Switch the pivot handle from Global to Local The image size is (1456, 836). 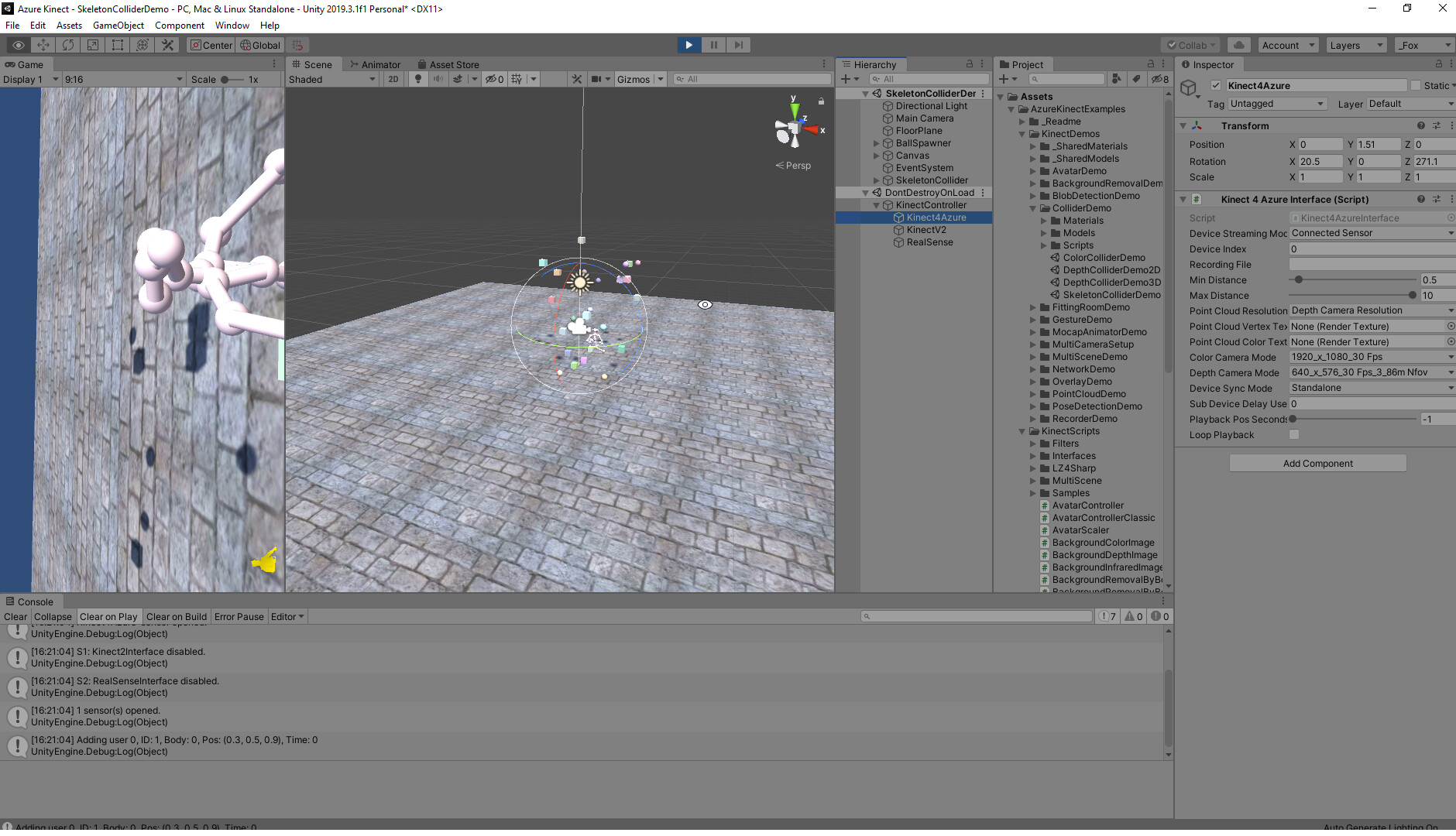[x=260, y=45]
